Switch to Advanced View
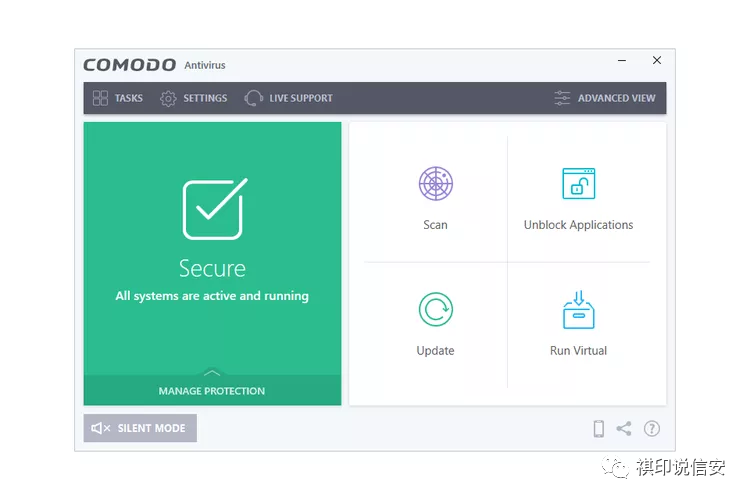 605,98
